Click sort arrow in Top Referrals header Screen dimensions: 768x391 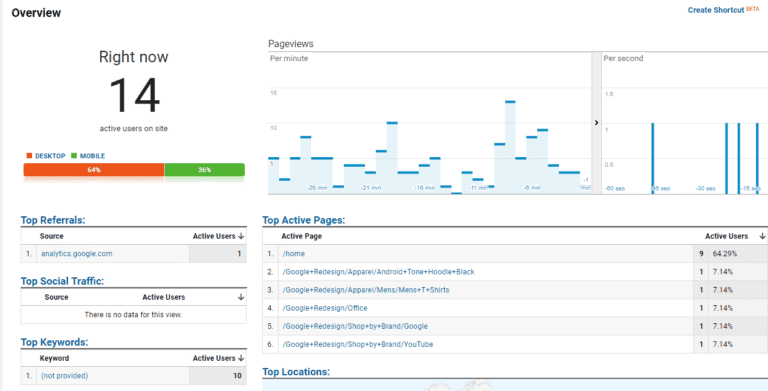pos(241,236)
